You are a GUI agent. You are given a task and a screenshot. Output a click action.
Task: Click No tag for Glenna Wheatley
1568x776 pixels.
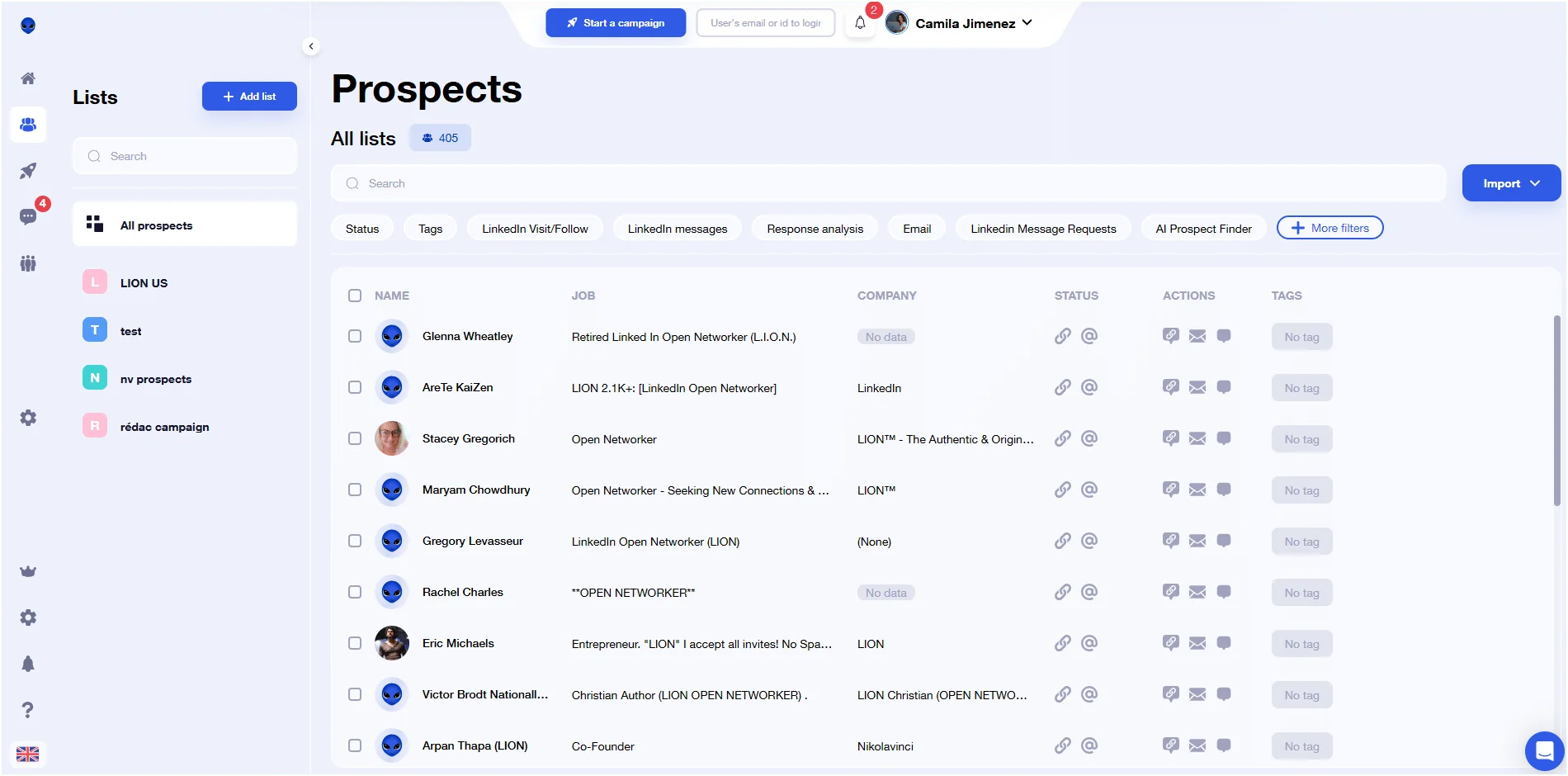pos(1301,337)
